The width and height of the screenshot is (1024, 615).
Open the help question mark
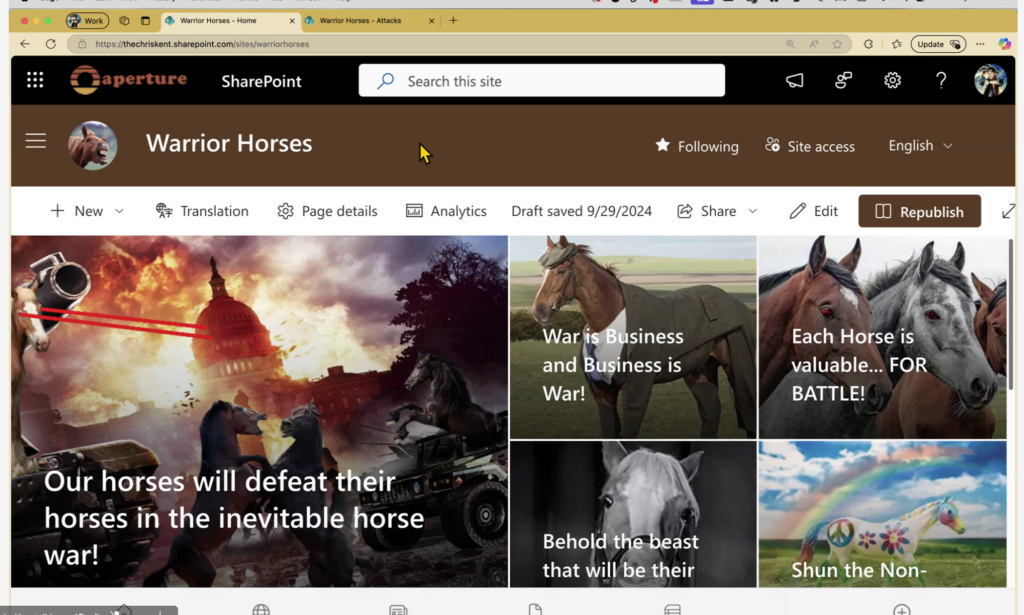coord(941,80)
